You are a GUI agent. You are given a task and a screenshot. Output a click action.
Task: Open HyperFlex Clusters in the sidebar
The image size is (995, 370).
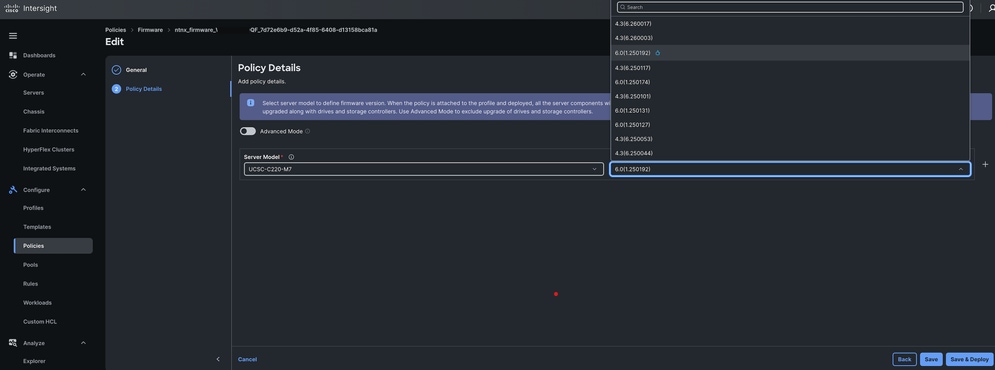(x=49, y=150)
